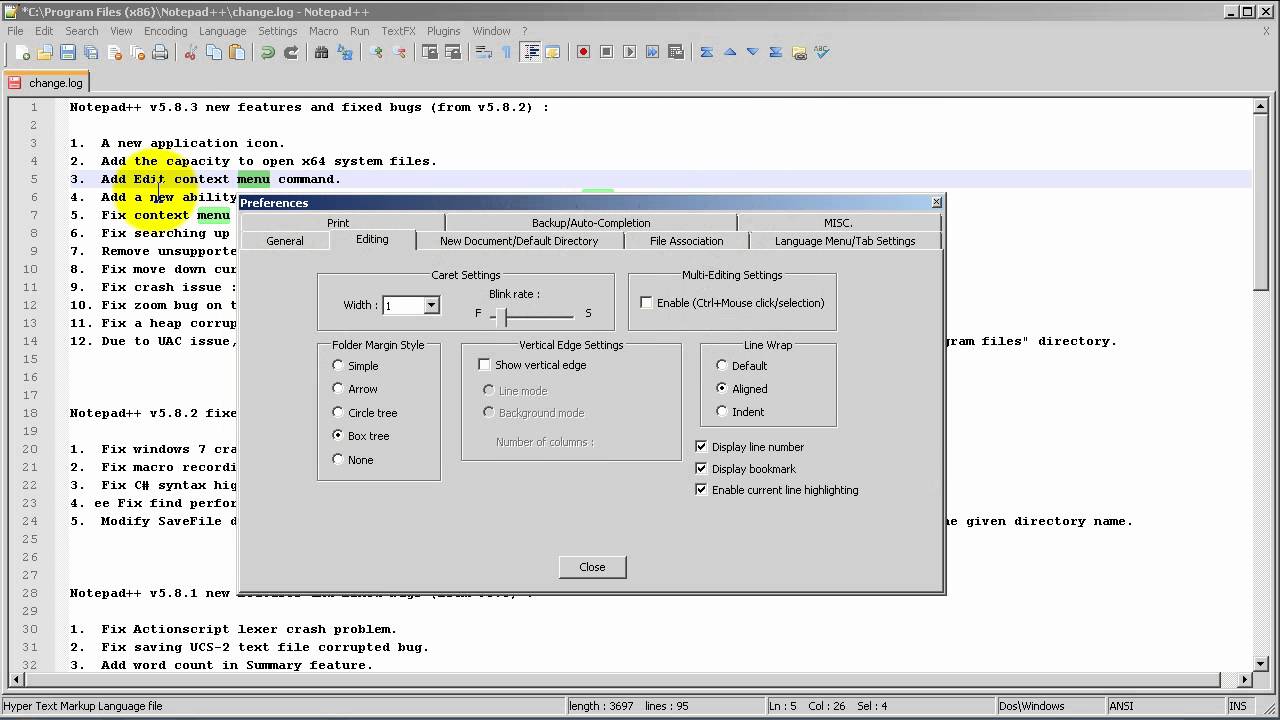Viewport: 1280px width, 720px height.
Task: Open the Encoding menu
Action: pyautogui.click(x=165, y=31)
